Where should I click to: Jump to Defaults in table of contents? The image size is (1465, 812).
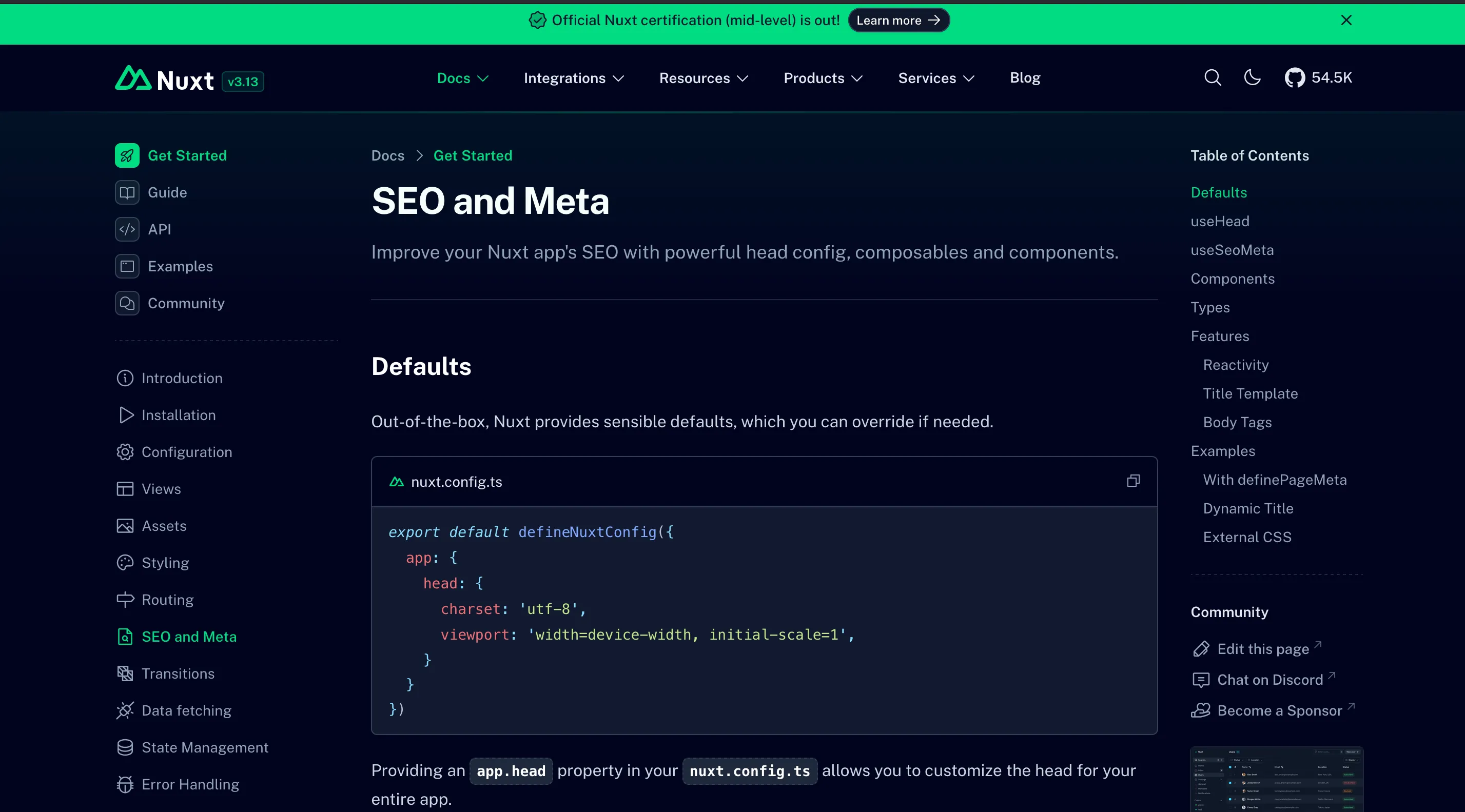click(1219, 193)
